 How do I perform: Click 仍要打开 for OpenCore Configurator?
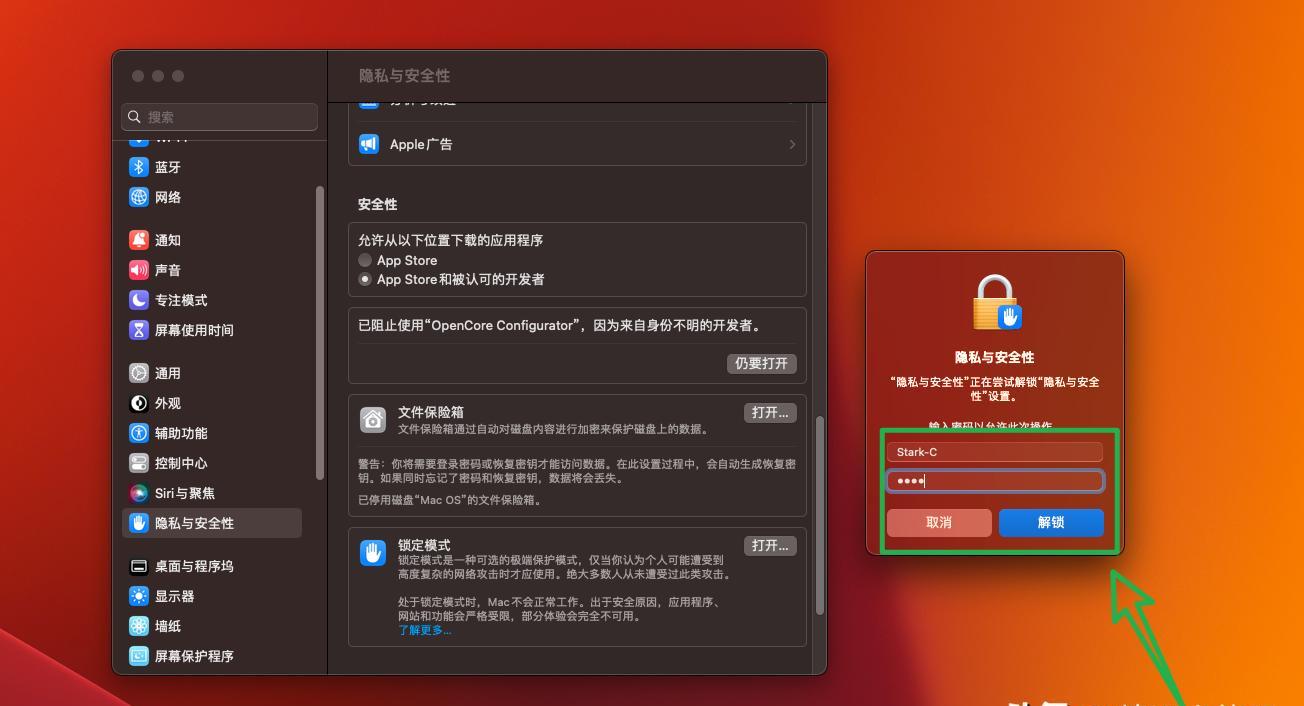762,363
